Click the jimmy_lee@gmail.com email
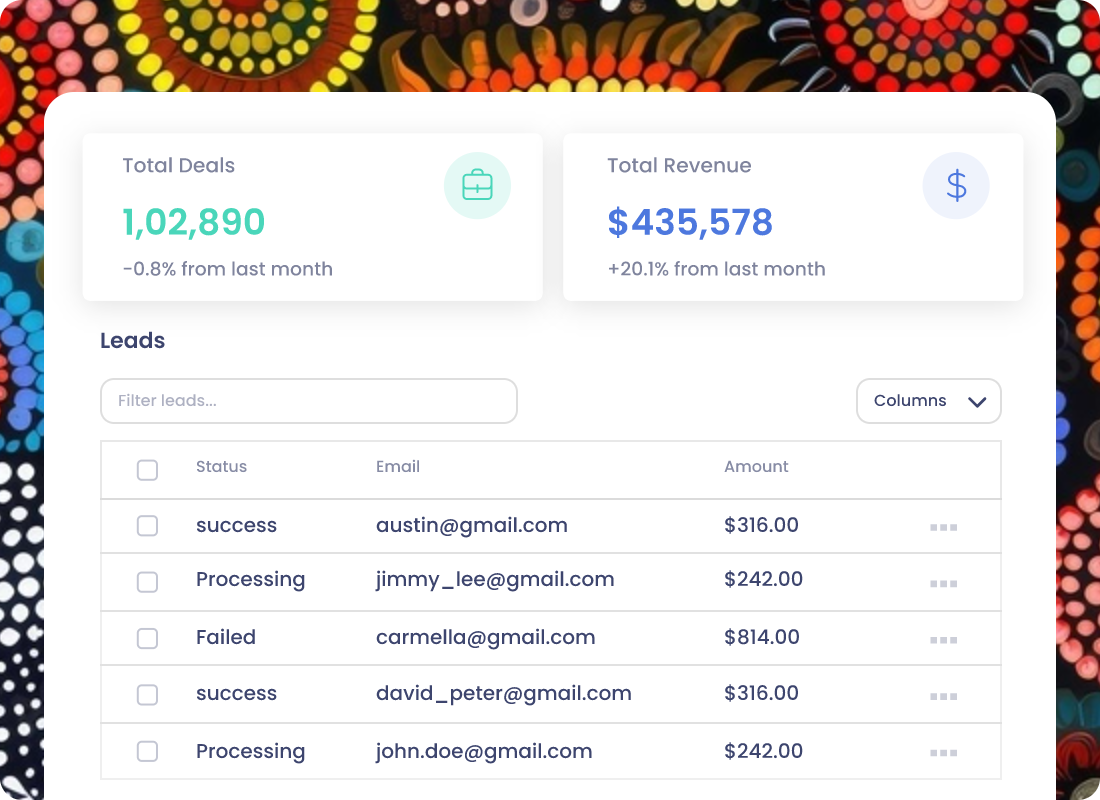1100x800 pixels. 495,580
